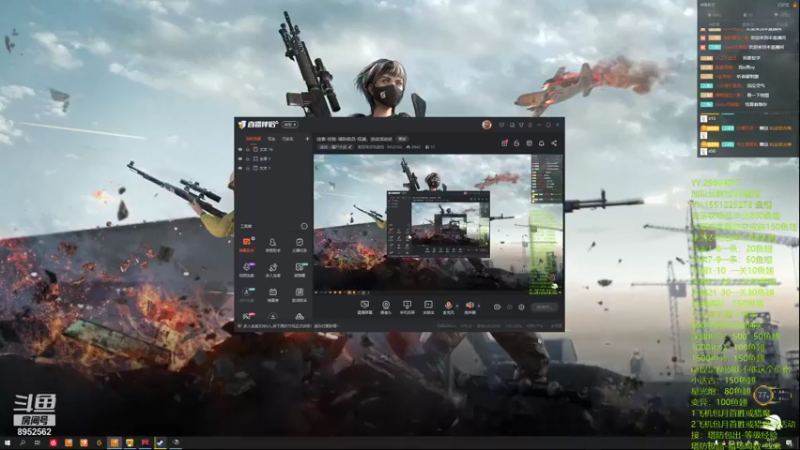Image resolution: width=800 pixels, height=450 pixels.
Task: Open the microphone voice tool with purple badge
Action: pos(247,269)
